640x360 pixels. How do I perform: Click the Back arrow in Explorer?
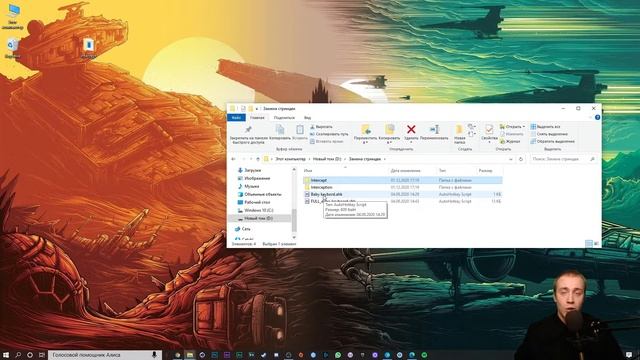(233, 159)
